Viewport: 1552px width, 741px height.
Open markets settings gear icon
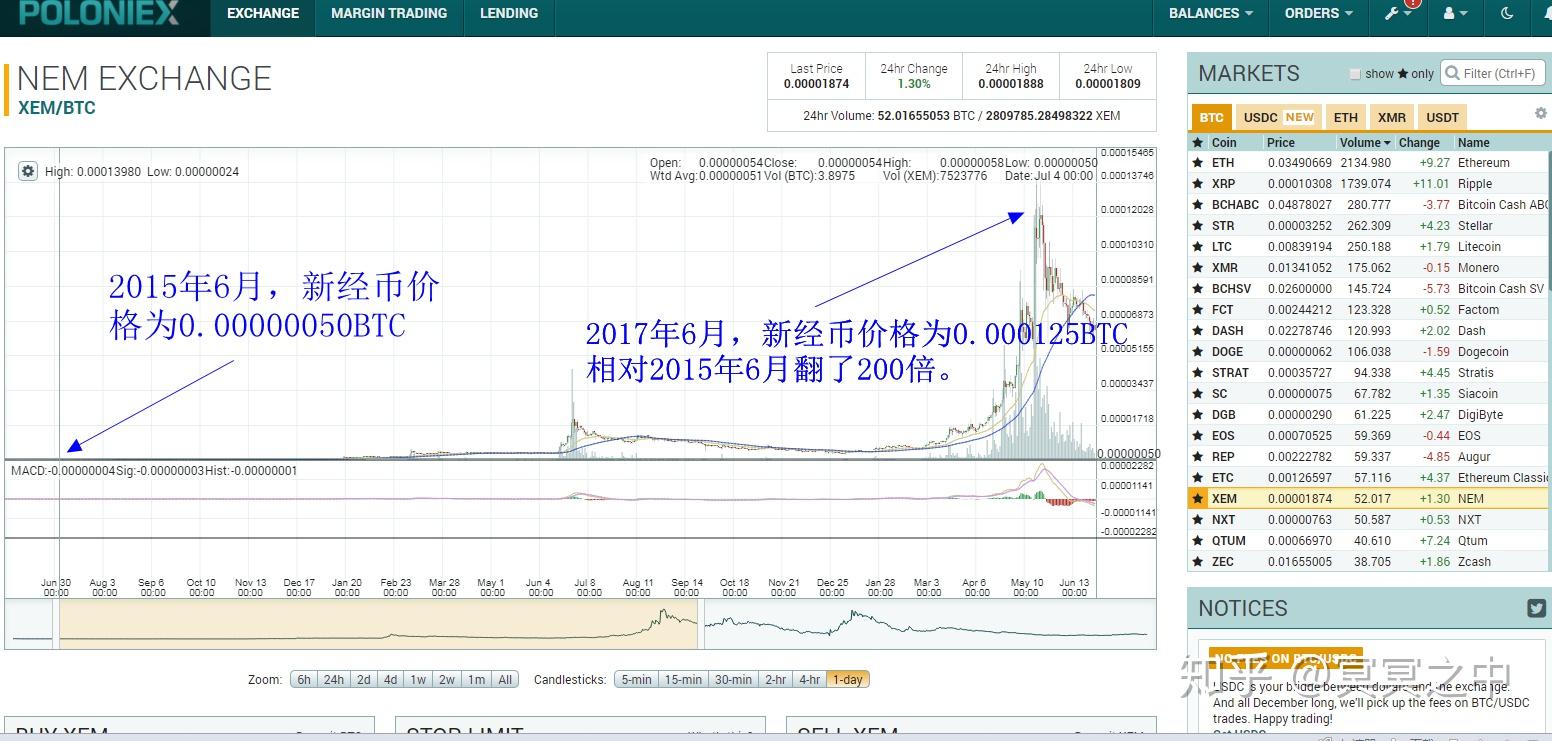click(1540, 114)
